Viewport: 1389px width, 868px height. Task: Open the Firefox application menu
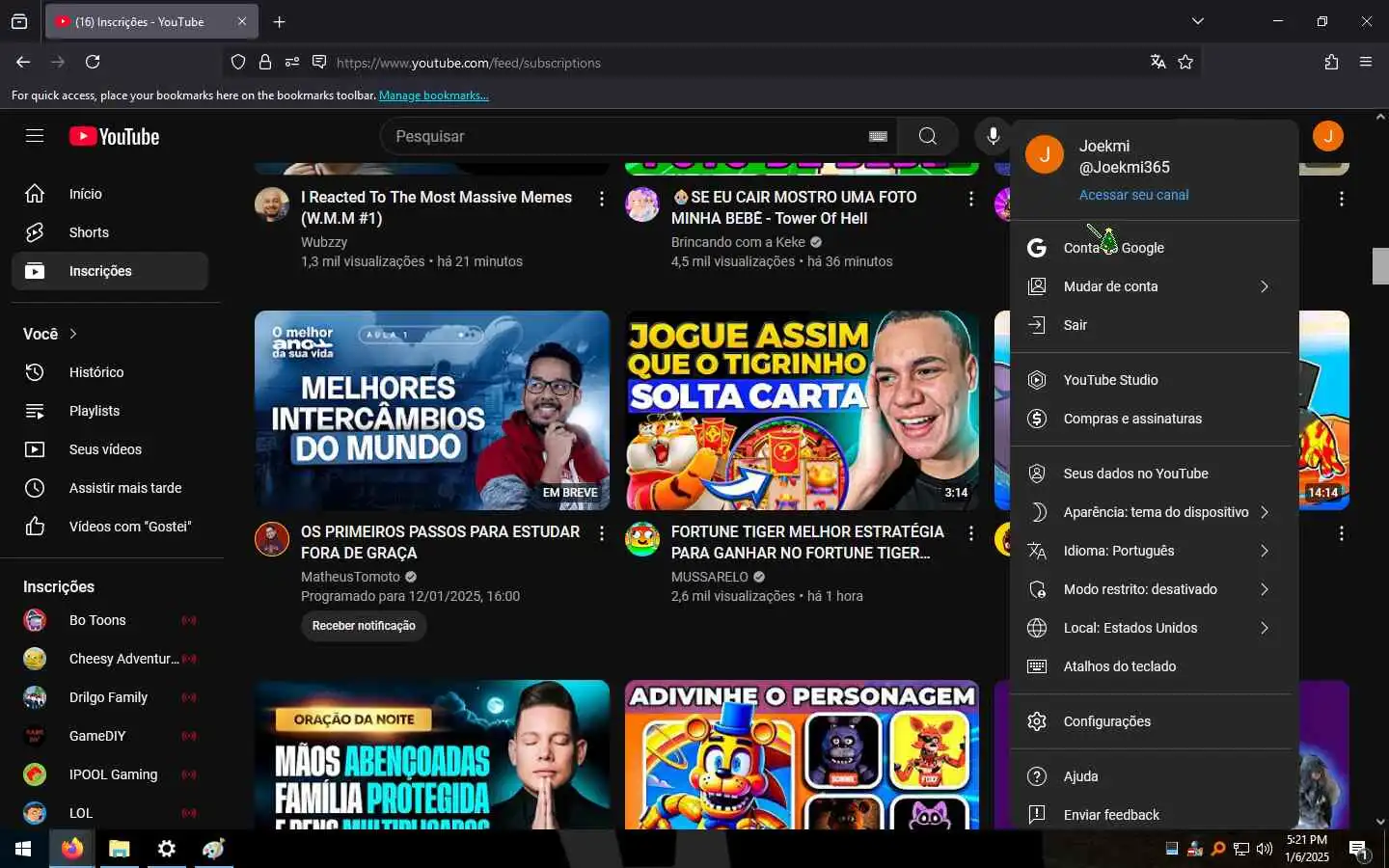[1366, 62]
